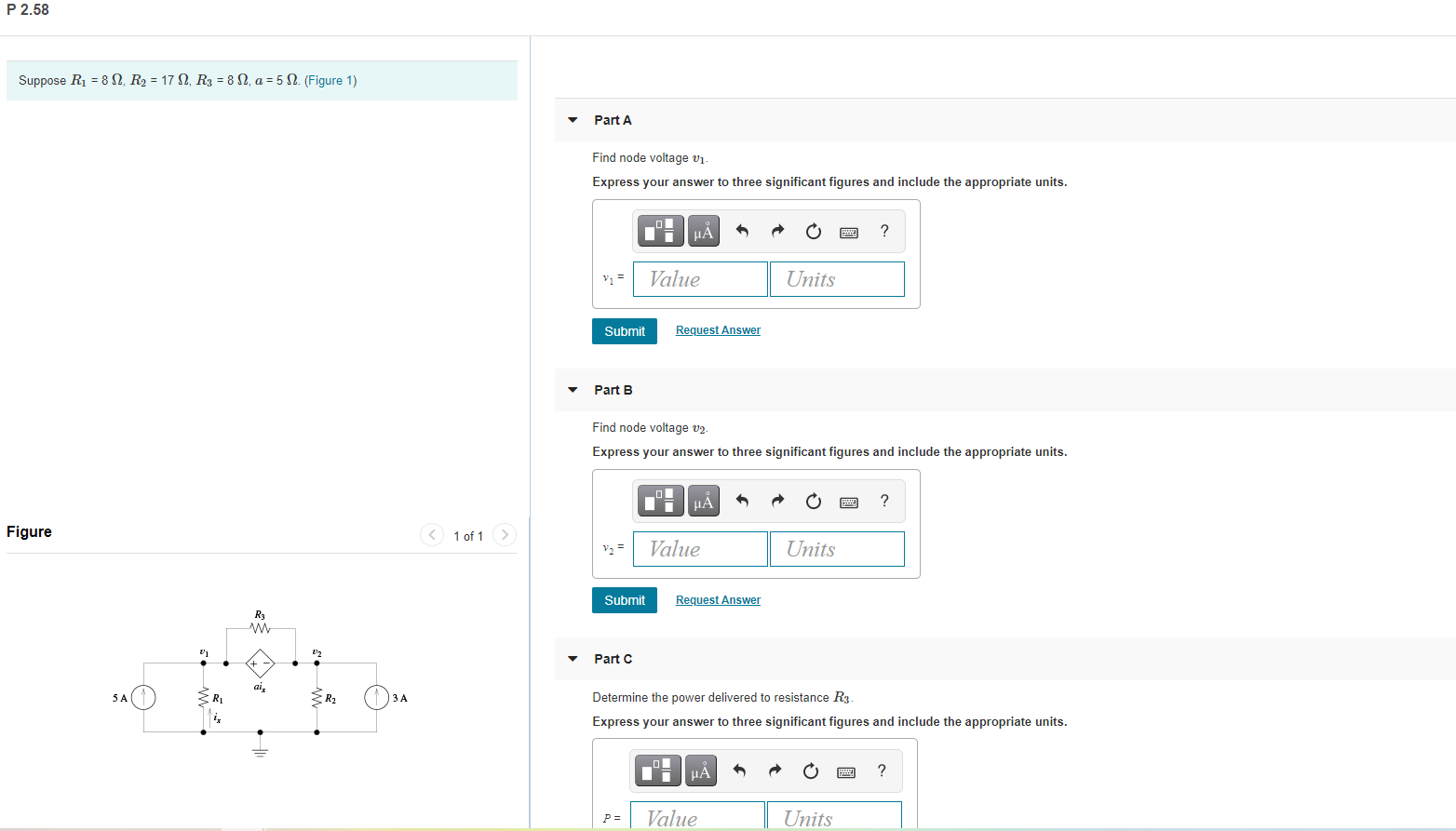1456x831 pixels.
Task: Show keyboard shortcuts in Part A
Action: point(849,232)
